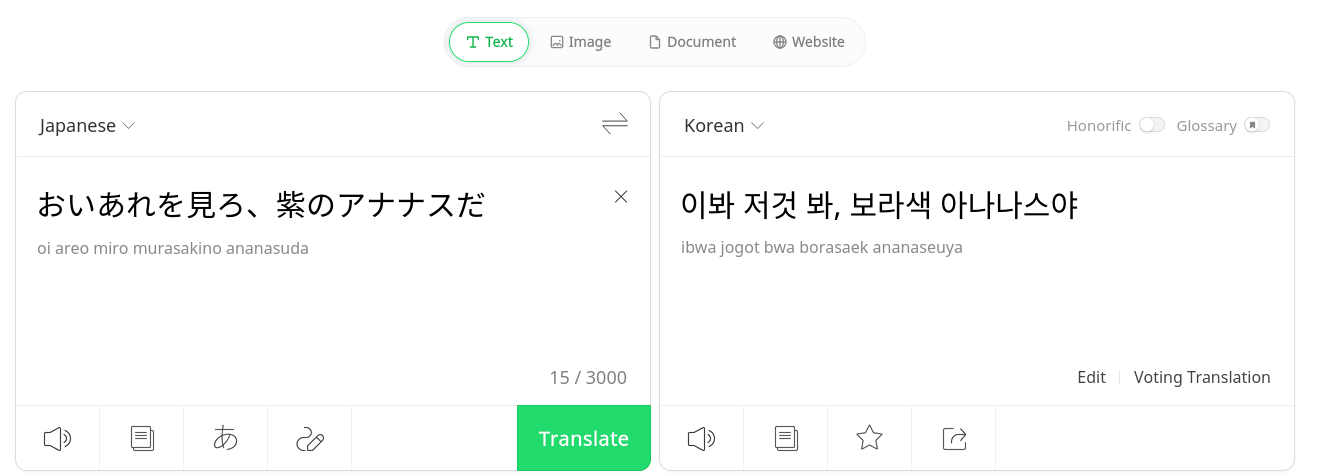Click the green Translate button
The height and width of the screenshot is (476, 1323).
(x=584, y=438)
